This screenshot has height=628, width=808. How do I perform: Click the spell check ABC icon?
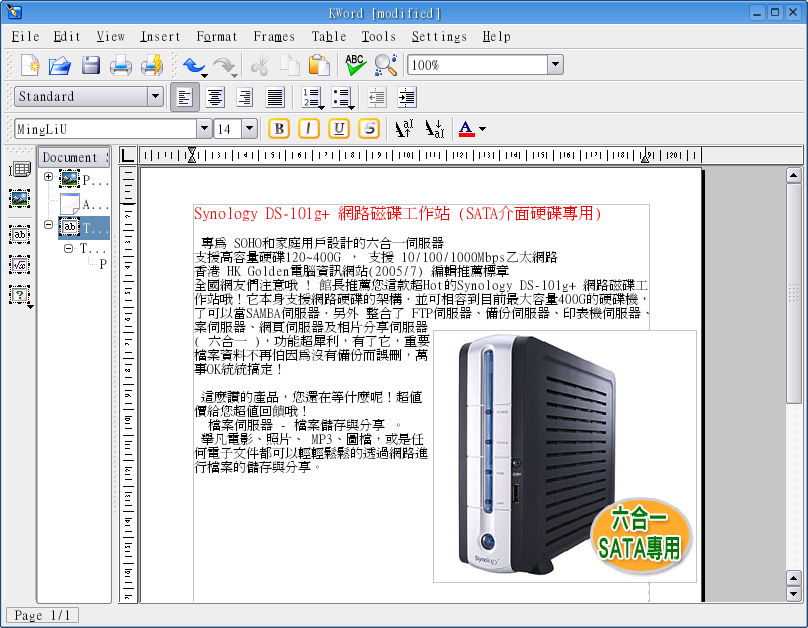tap(355, 66)
